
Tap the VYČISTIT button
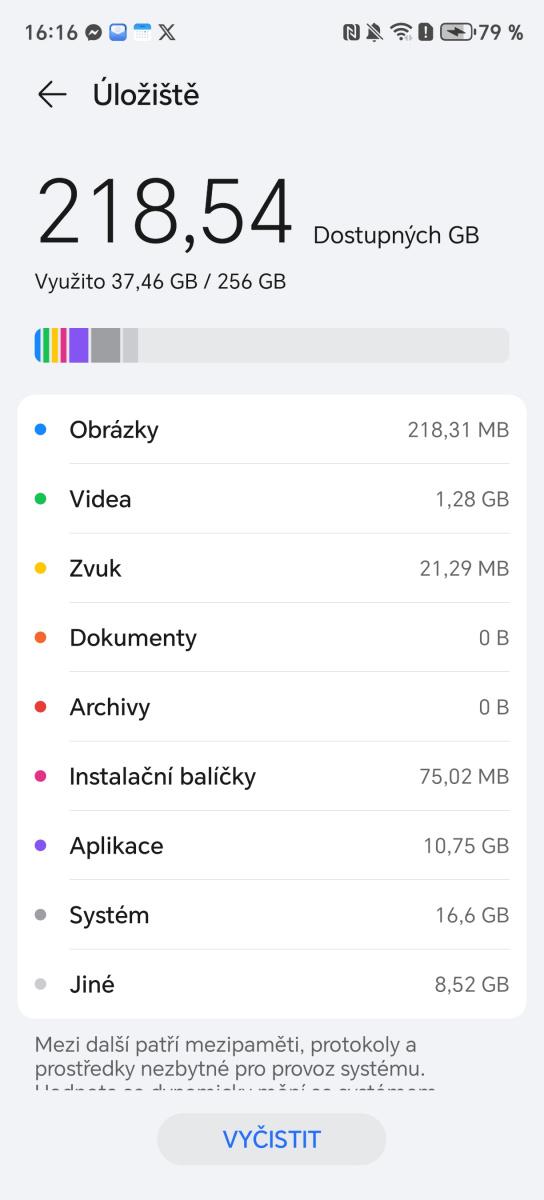[x=271, y=1139]
